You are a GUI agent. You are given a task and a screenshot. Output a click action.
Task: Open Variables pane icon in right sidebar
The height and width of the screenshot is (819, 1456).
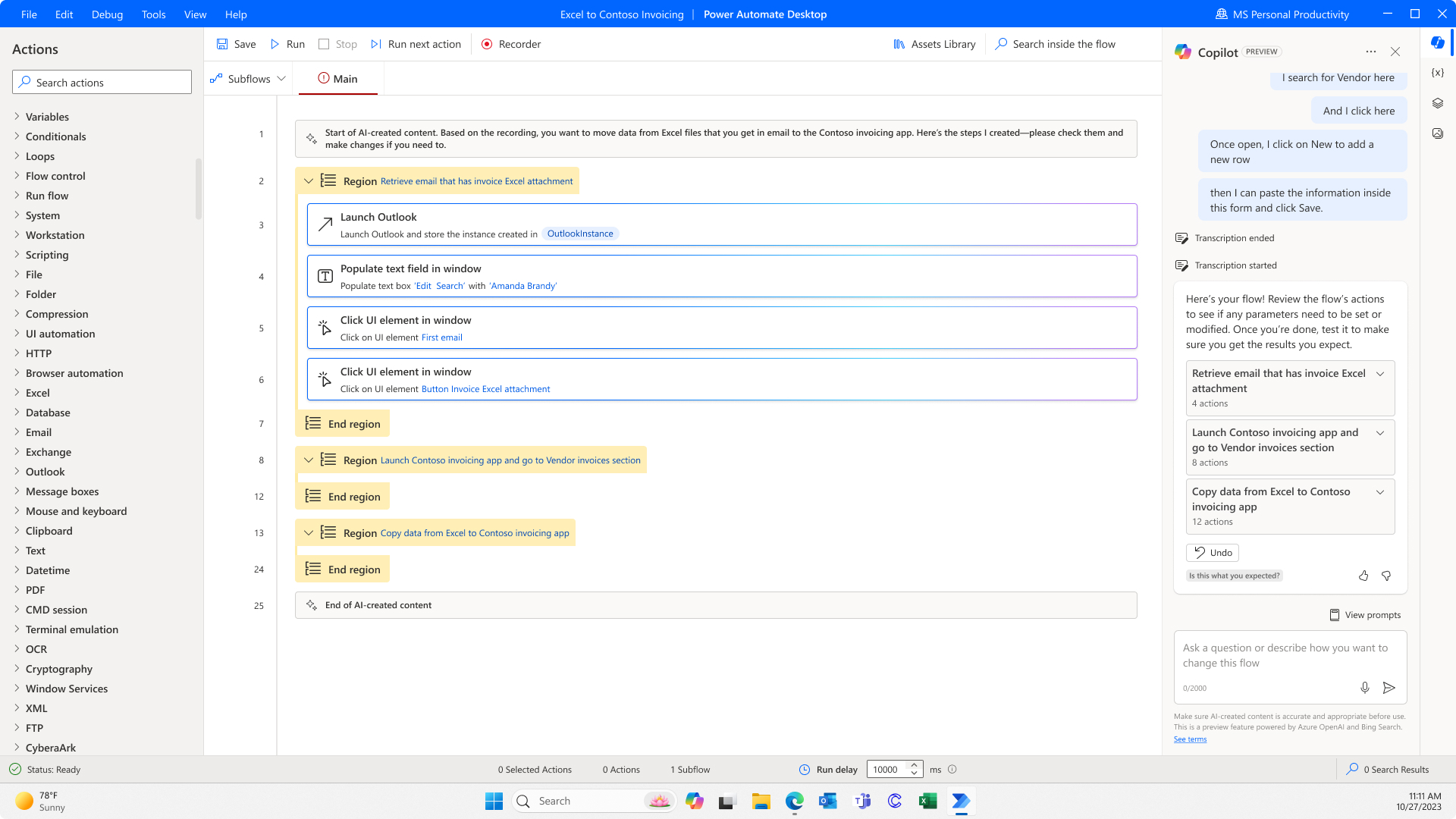coord(1437,73)
